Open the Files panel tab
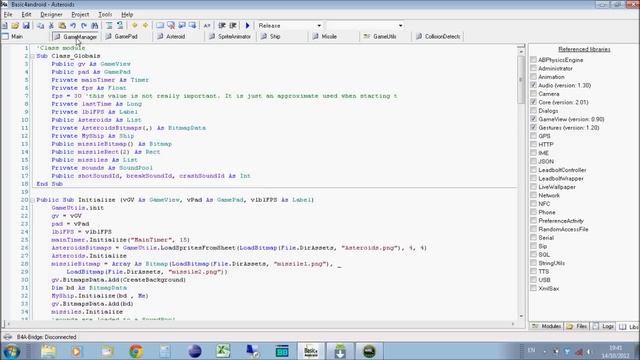The image size is (640, 360). 577,326
